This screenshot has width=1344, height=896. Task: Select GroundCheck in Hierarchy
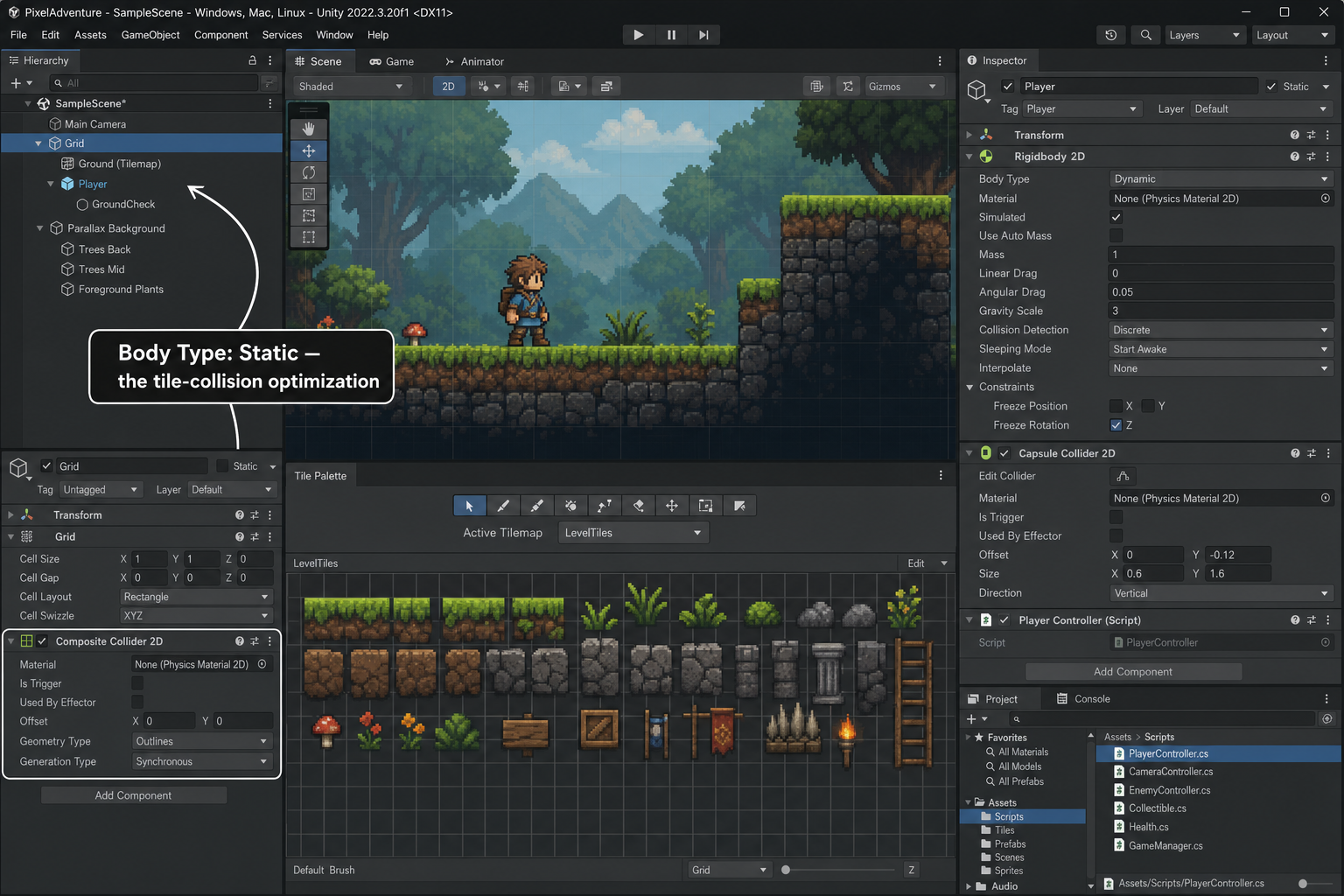(122, 204)
